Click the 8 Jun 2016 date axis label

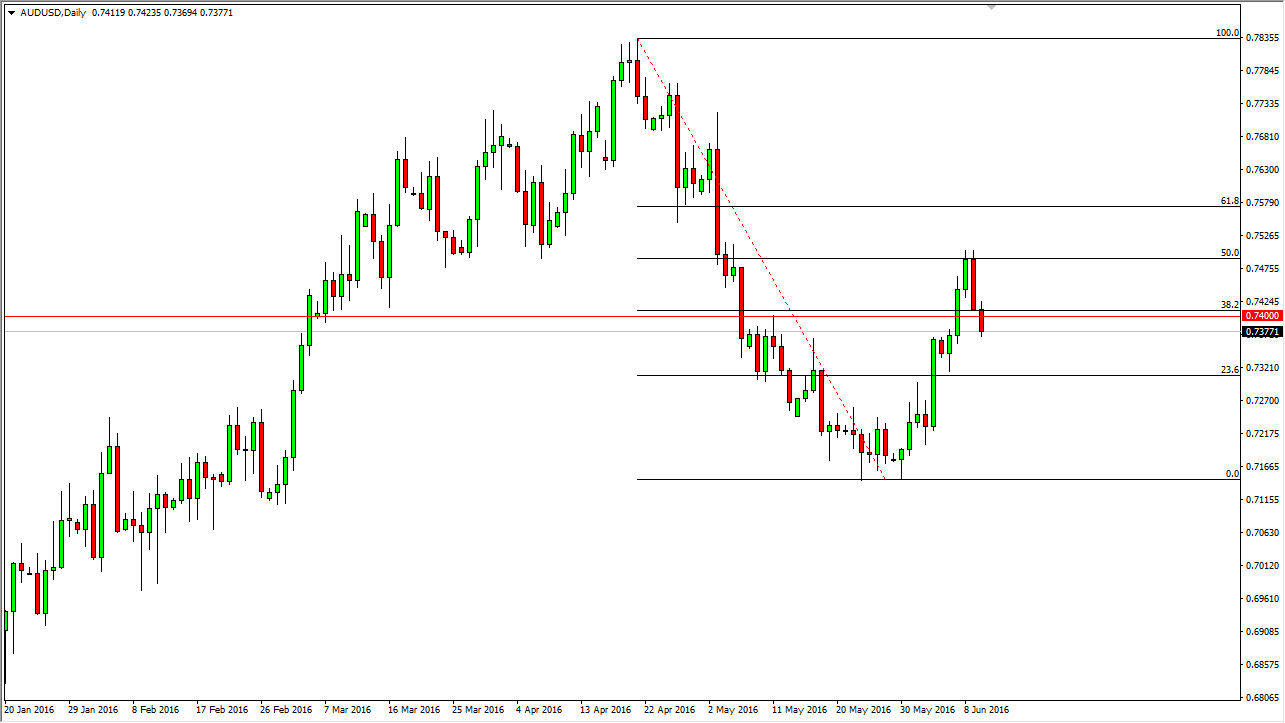pos(984,709)
